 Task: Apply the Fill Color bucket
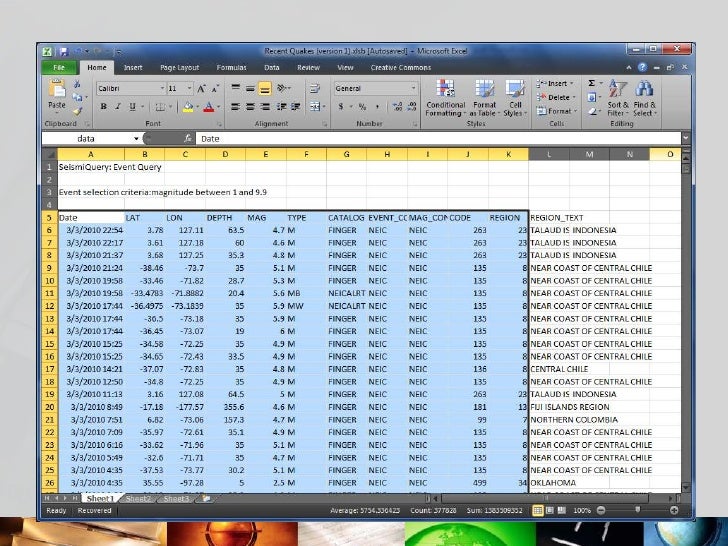[x=188, y=107]
